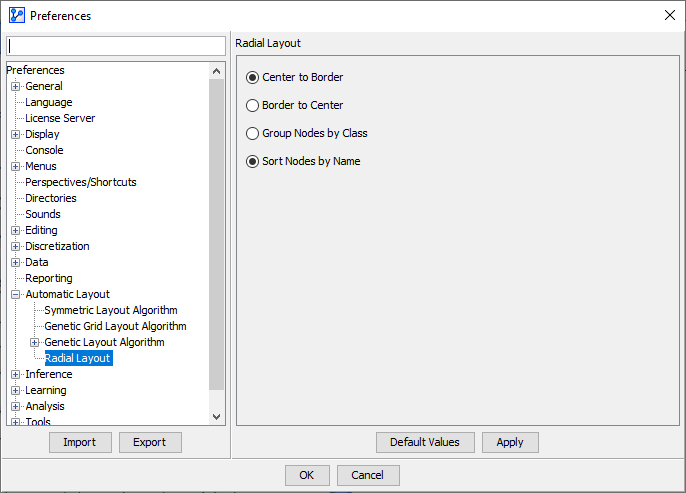686x493 pixels.
Task: Open Genetic Grid Layout Algorithm settings
Action: (115, 326)
